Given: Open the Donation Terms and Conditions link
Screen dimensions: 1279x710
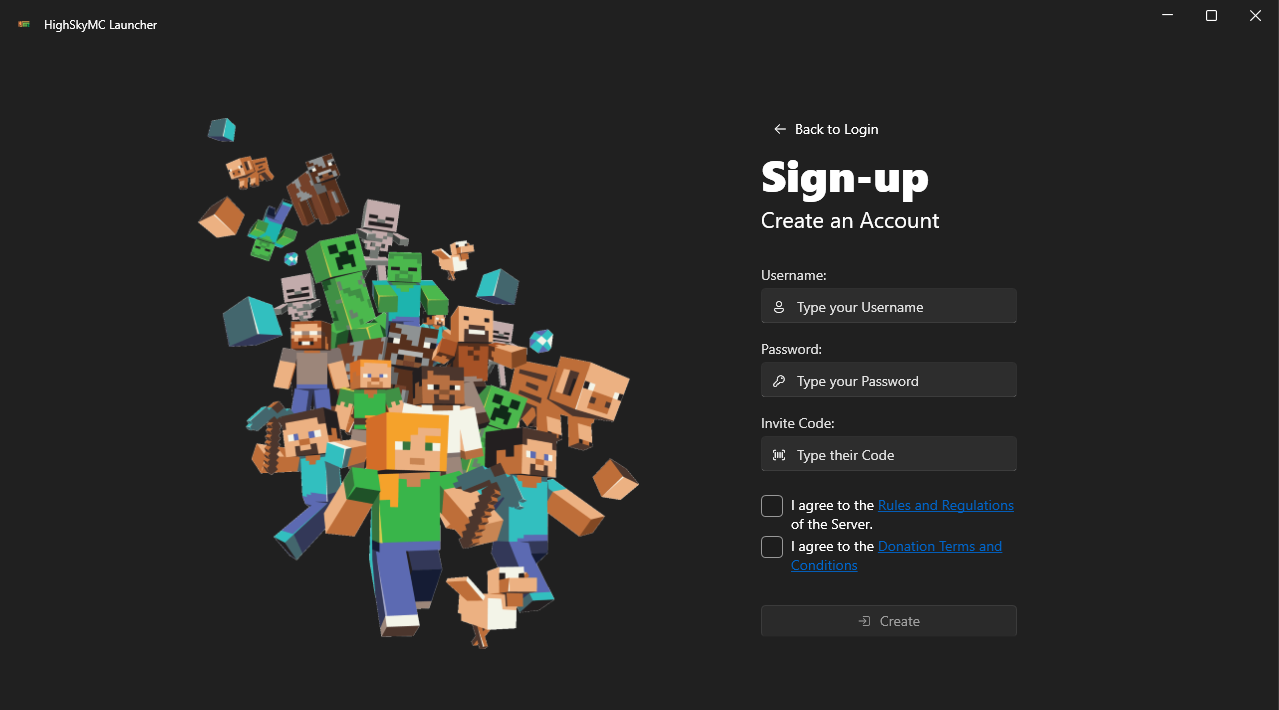Looking at the screenshot, I should click(939, 546).
